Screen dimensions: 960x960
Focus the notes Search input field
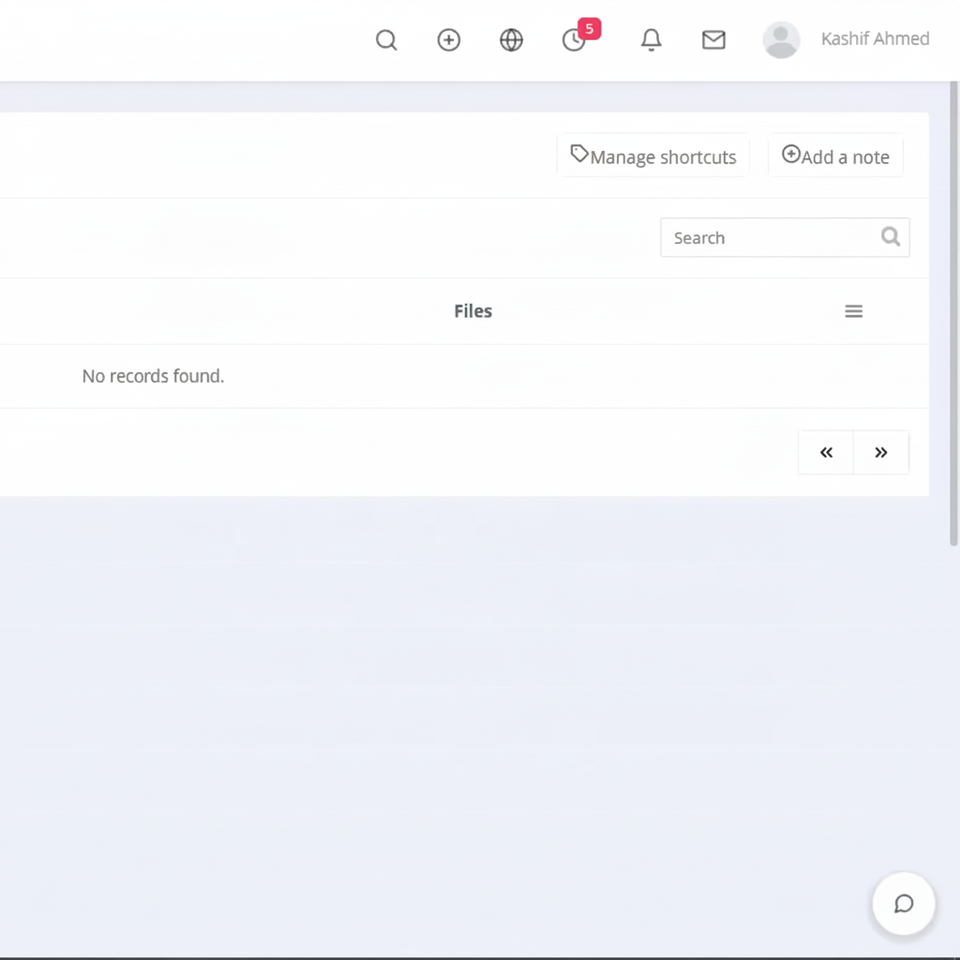pyautogui.click(x=785, y=238)
